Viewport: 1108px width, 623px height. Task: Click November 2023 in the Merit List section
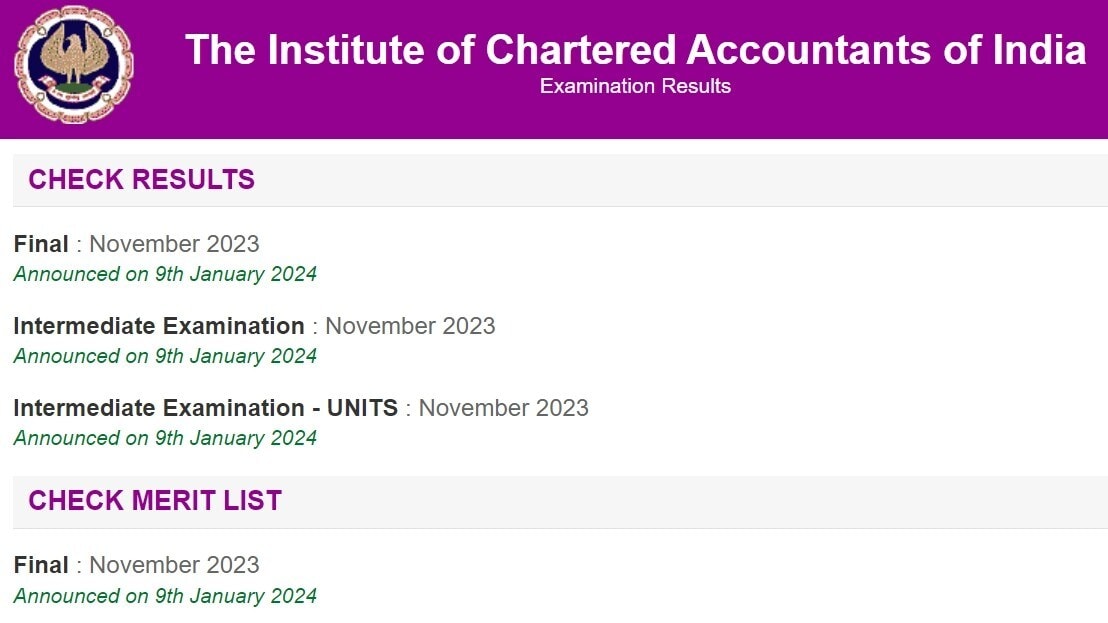(174, 565)
